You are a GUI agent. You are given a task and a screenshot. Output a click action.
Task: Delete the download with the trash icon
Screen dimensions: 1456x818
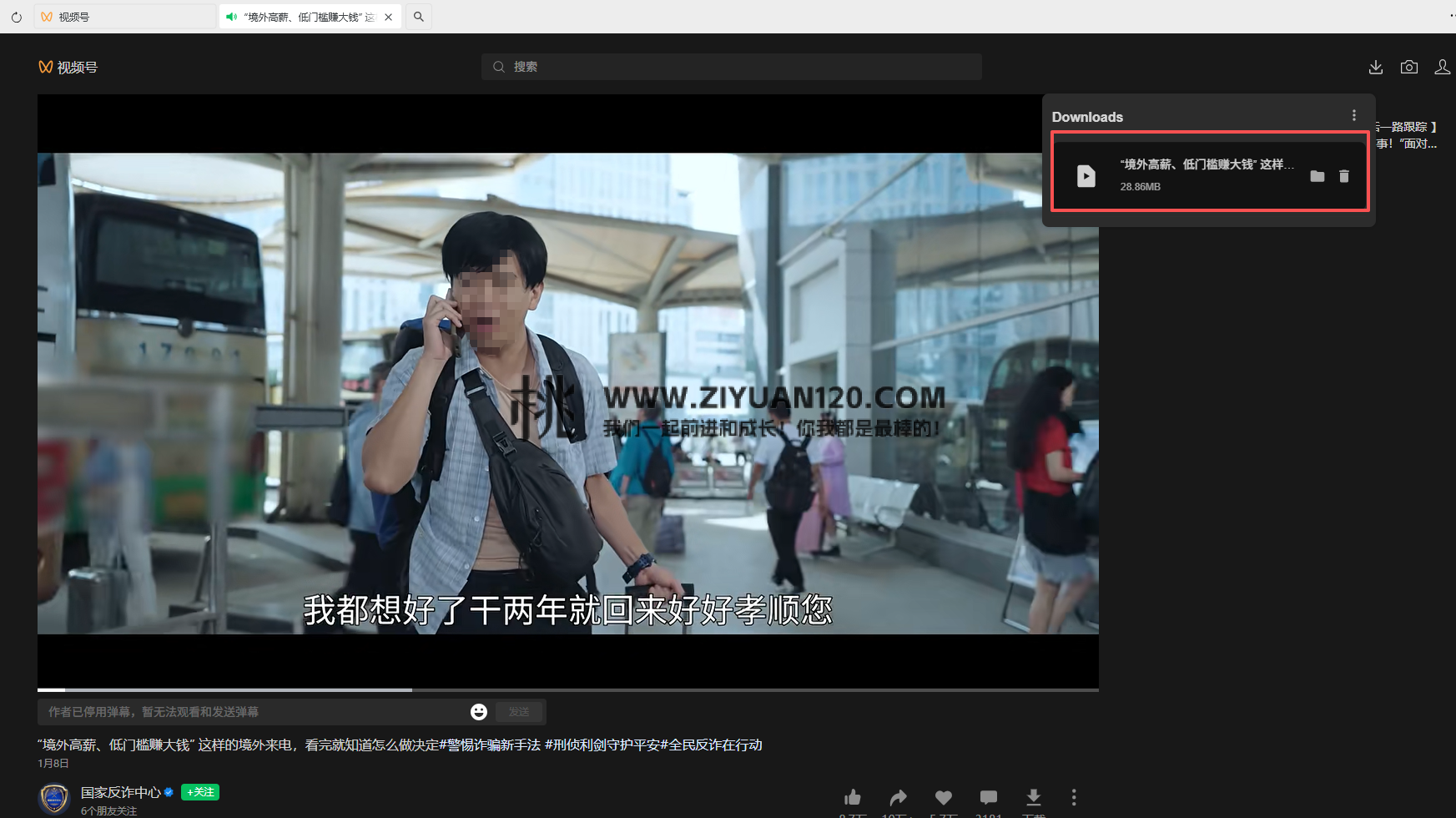tap(1343, 176)
